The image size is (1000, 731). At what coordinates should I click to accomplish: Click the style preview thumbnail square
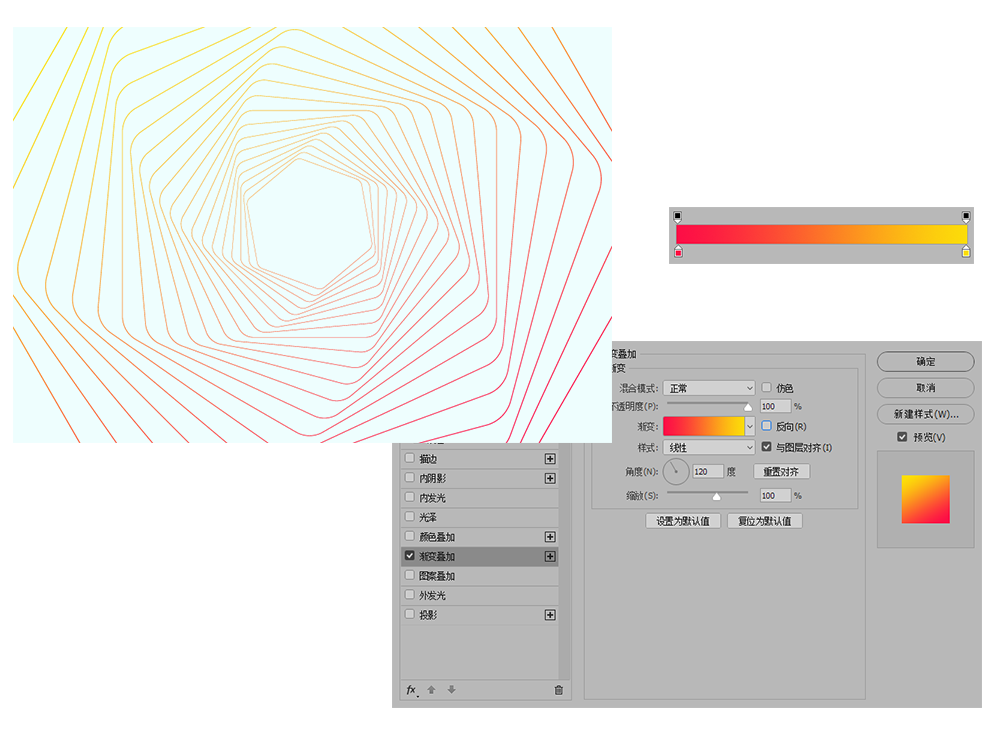coord(925,499)
